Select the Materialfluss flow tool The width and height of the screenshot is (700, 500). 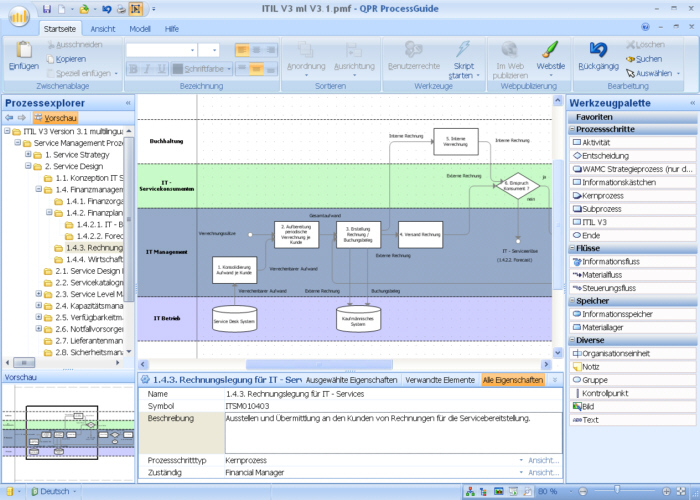pyautogui.click(x=632, y=275)
